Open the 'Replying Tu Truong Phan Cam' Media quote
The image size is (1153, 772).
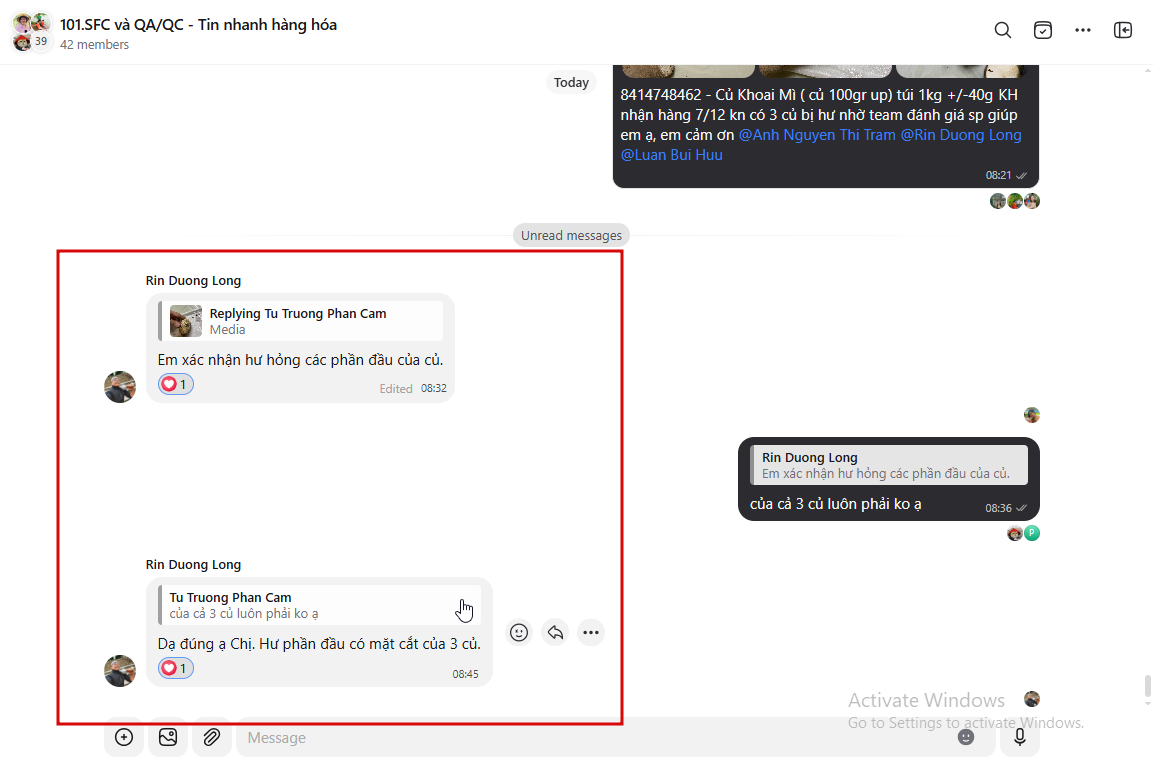(x=301, y=321)
